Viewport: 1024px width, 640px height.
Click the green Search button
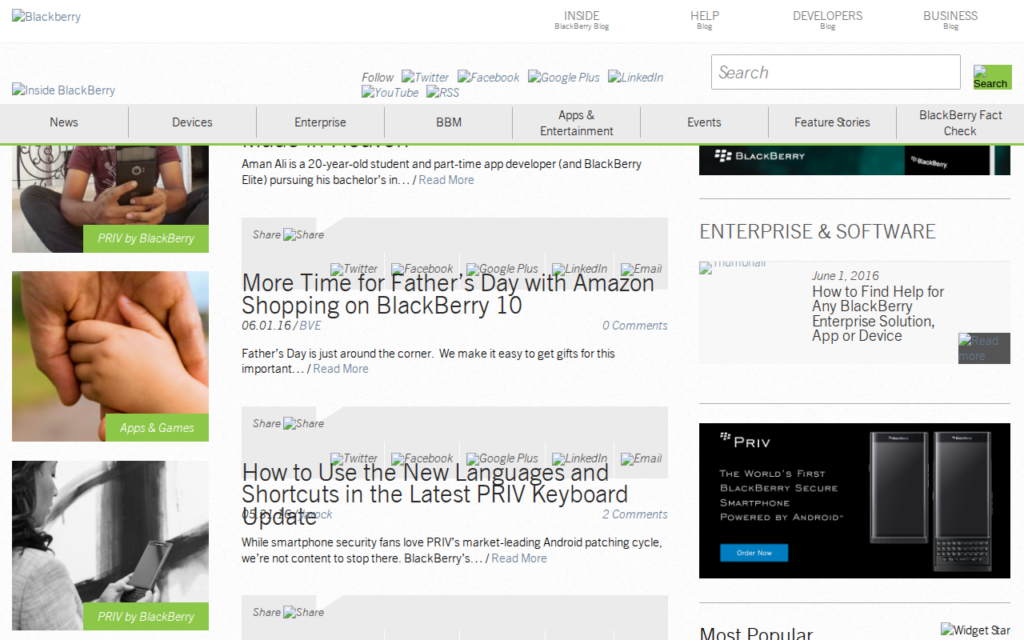(x=991, y=77)
